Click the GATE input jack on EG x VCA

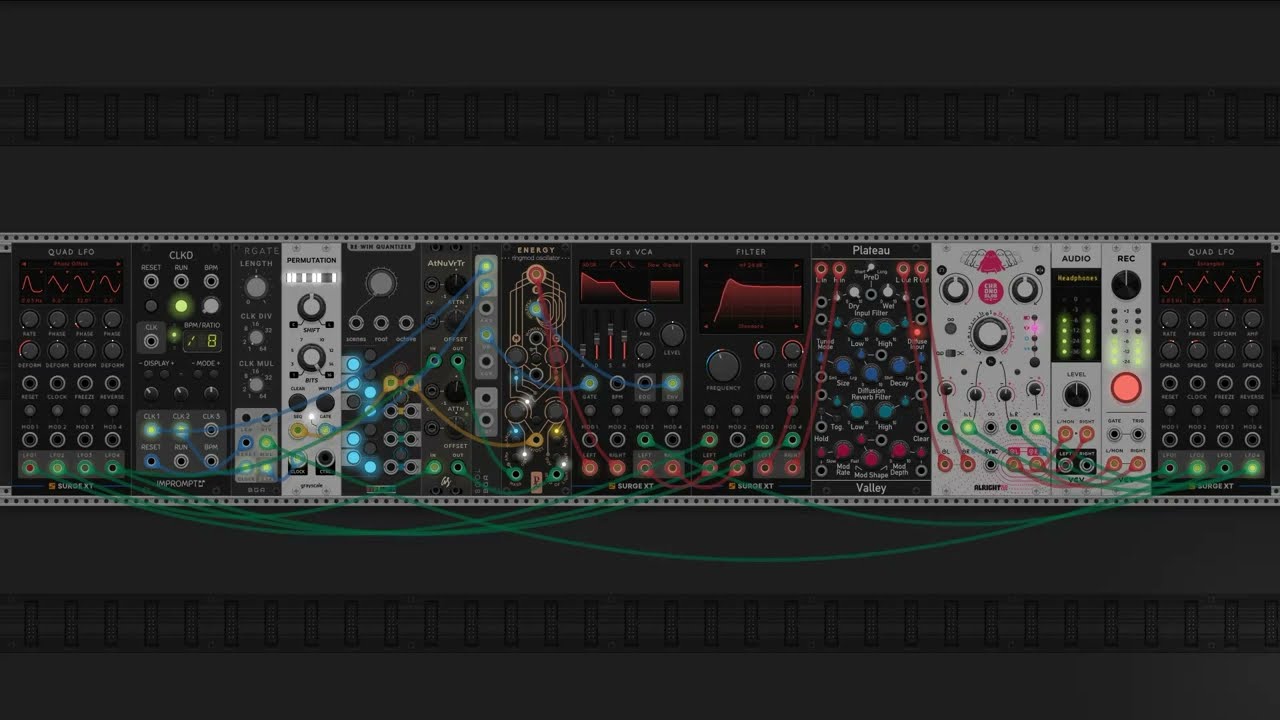tap(589, 383)
